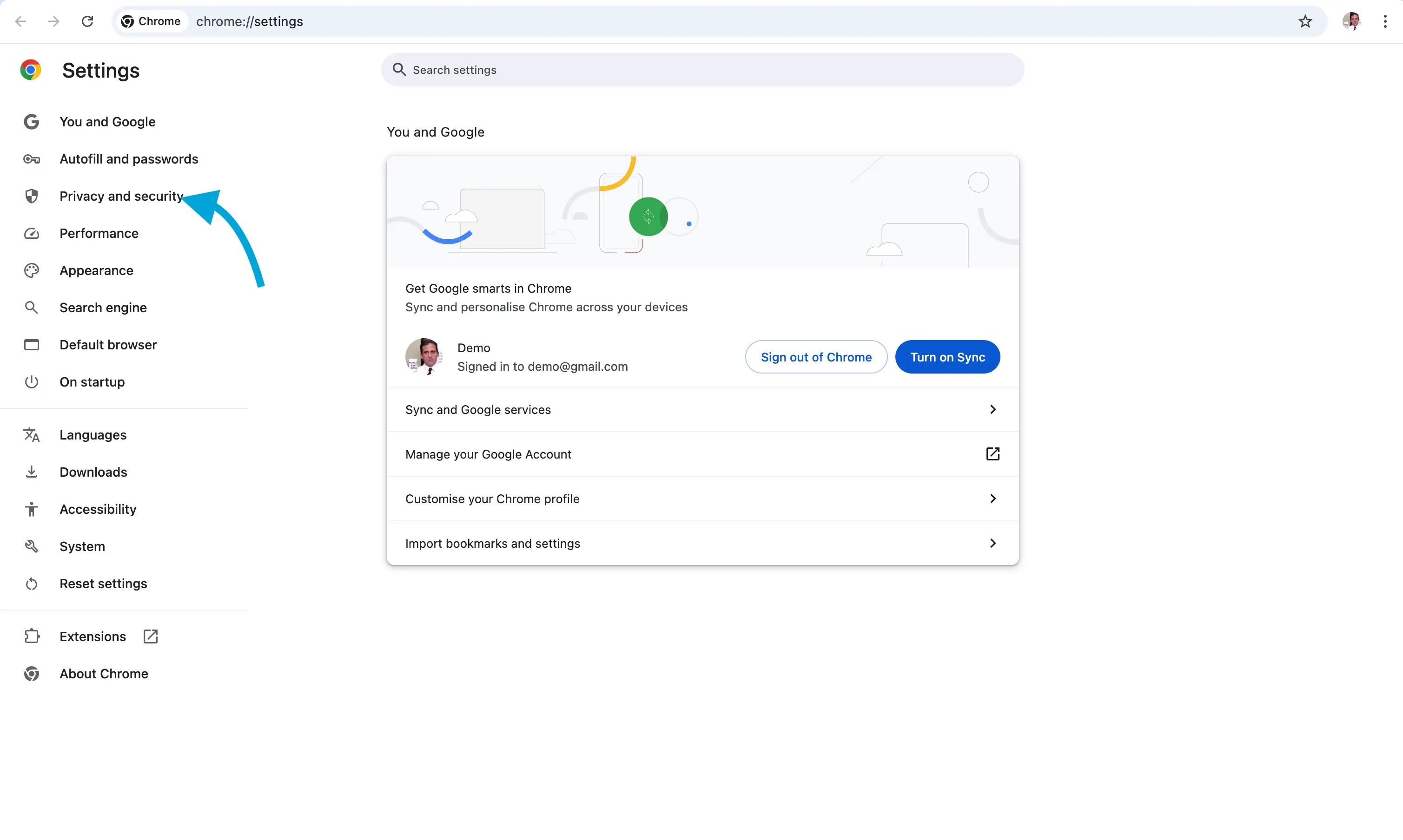The width and height of the screenshot is (1403, 840).
Task: Bookmark this page with the star icon
Action: click(x=1305, y=21)
